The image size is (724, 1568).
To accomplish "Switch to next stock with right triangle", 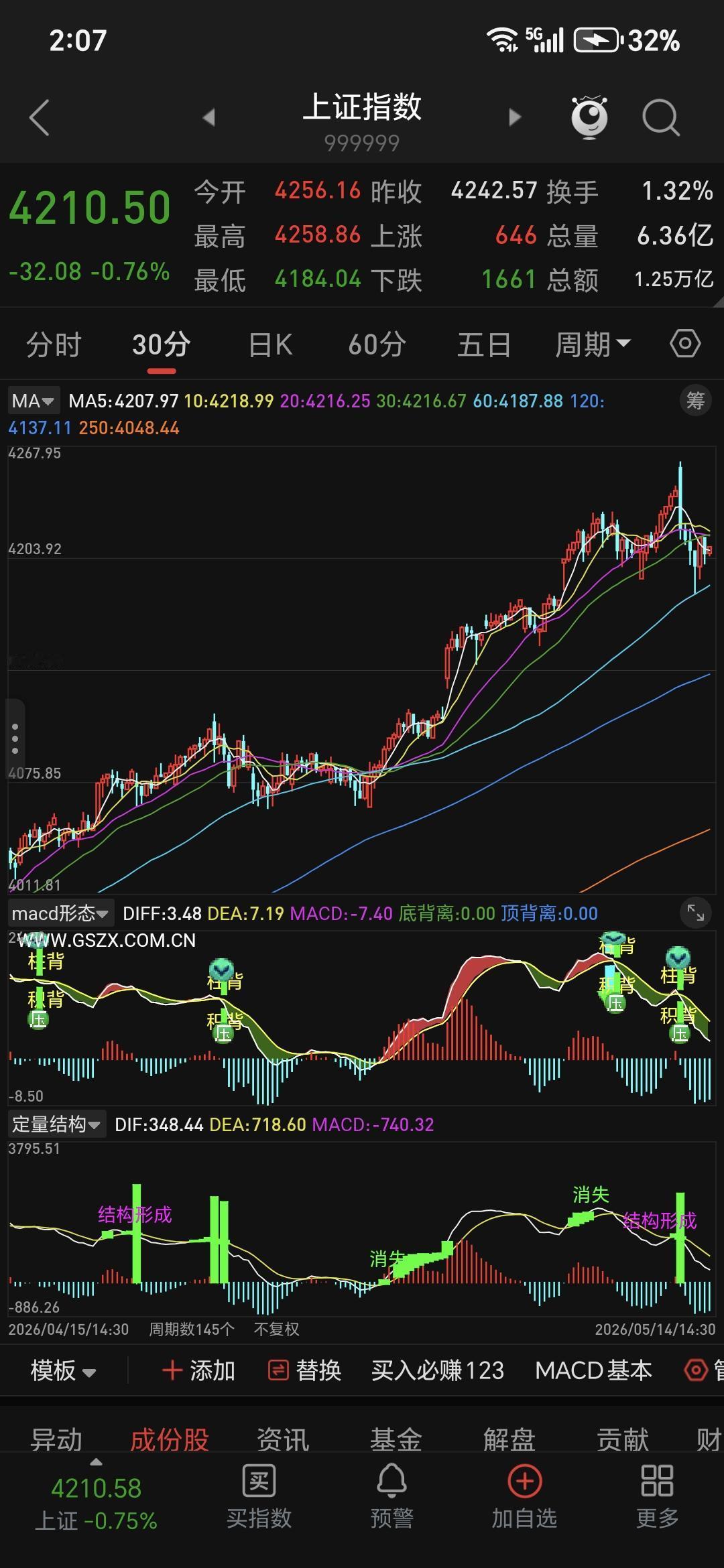I will coord(514,118).
